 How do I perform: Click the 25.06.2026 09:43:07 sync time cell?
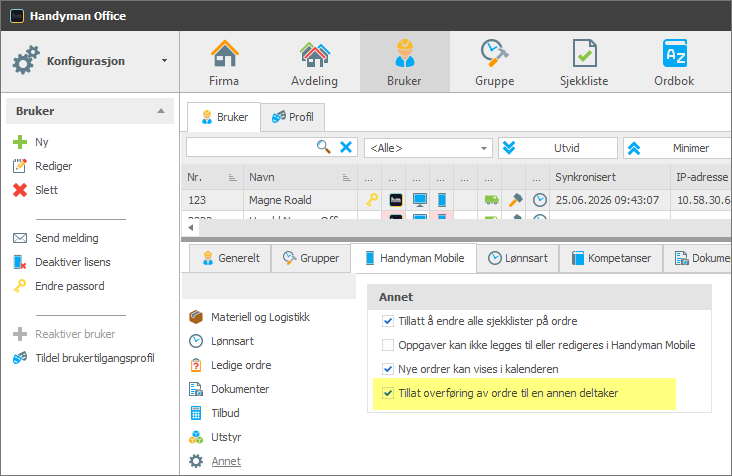[x=610, y=200]
